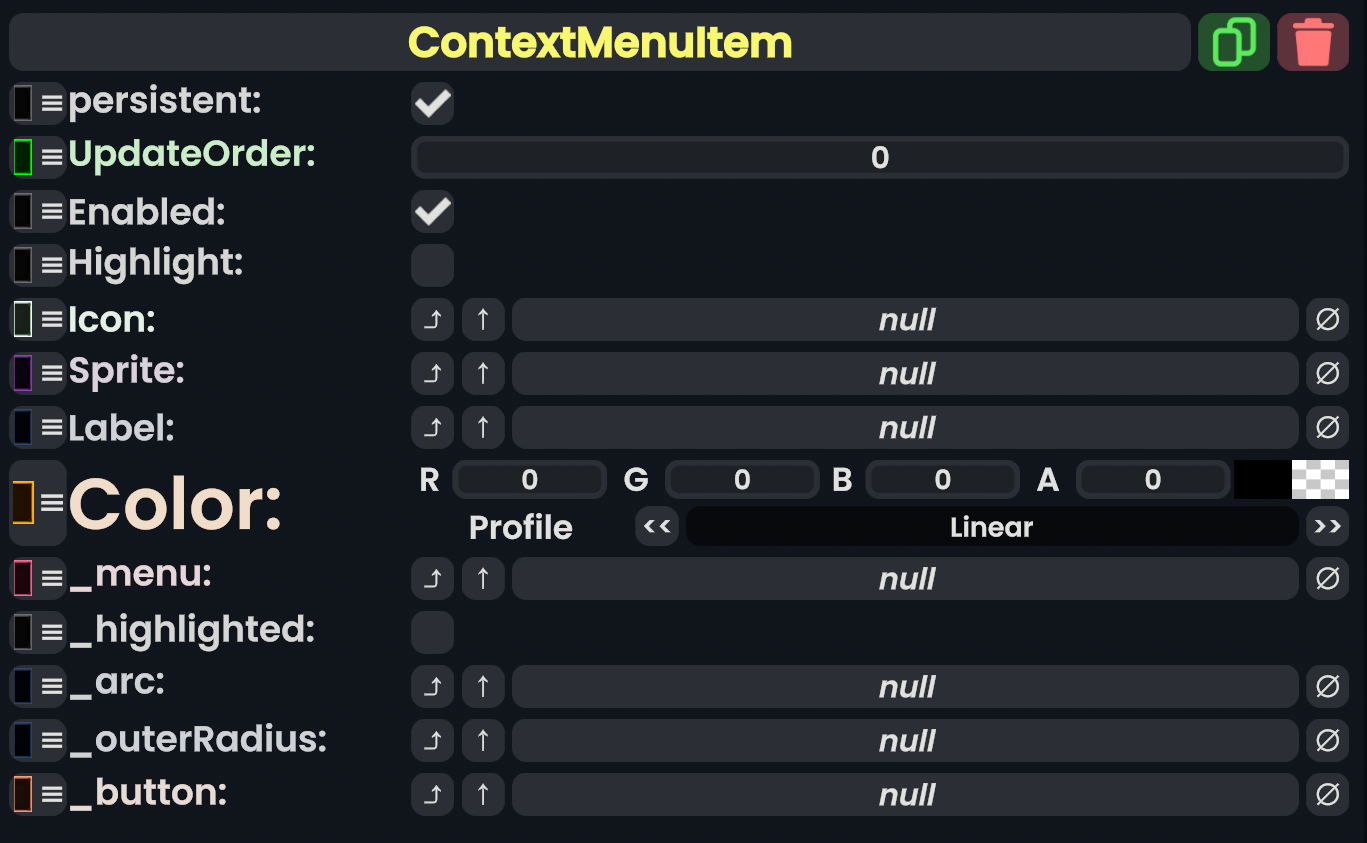This screenshot has height=843, width=1367.
Task: Click the red trash delete icon
Action: click(x=1313, y=43)
